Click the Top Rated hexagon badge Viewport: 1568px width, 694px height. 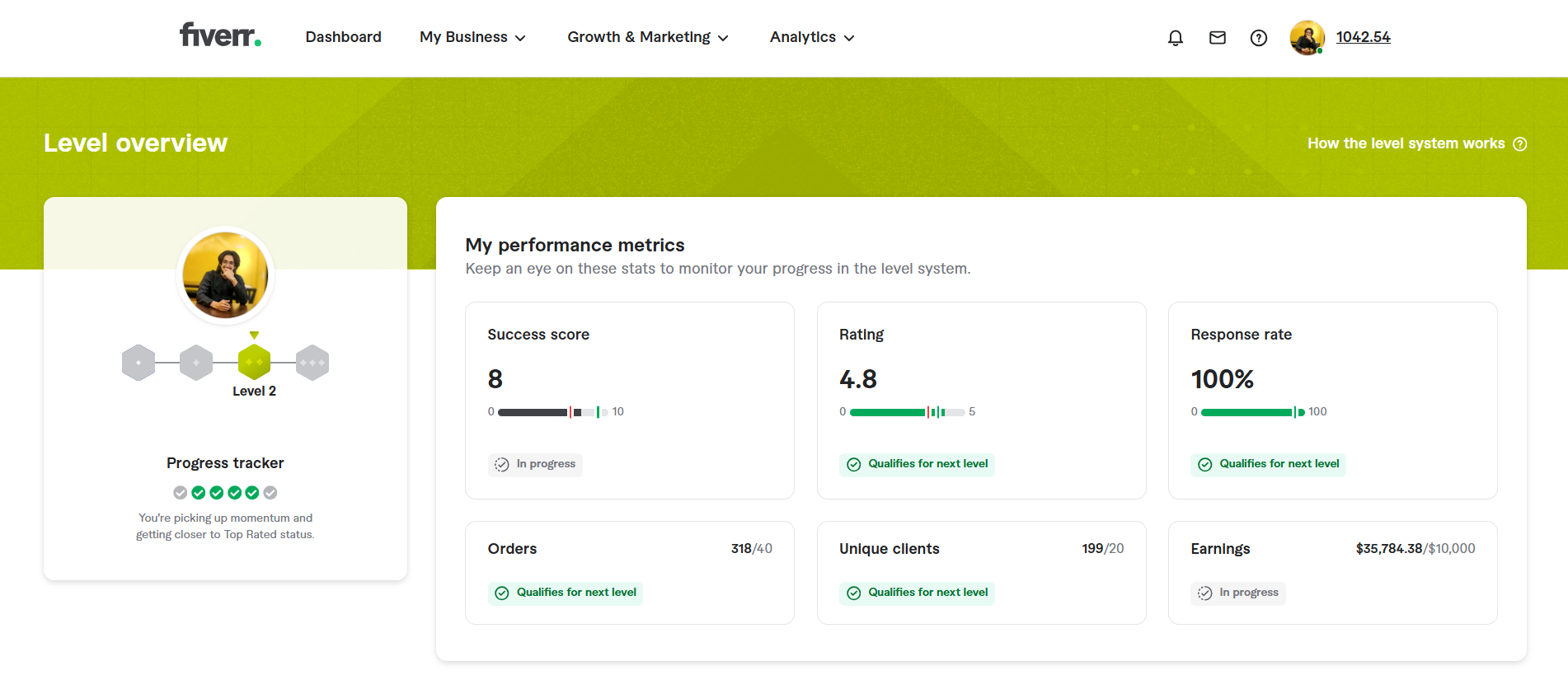(x=312, y=363)
